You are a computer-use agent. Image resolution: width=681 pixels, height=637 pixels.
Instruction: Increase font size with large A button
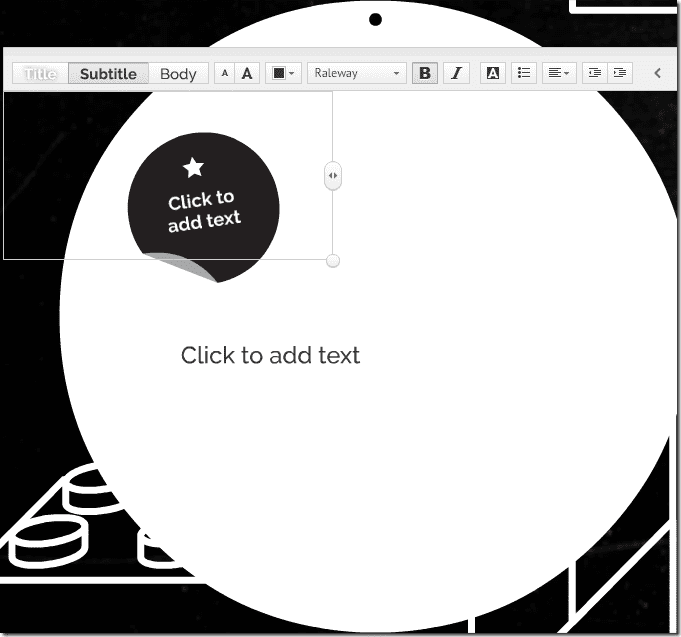pyautogui.click(x=247, y=73)
